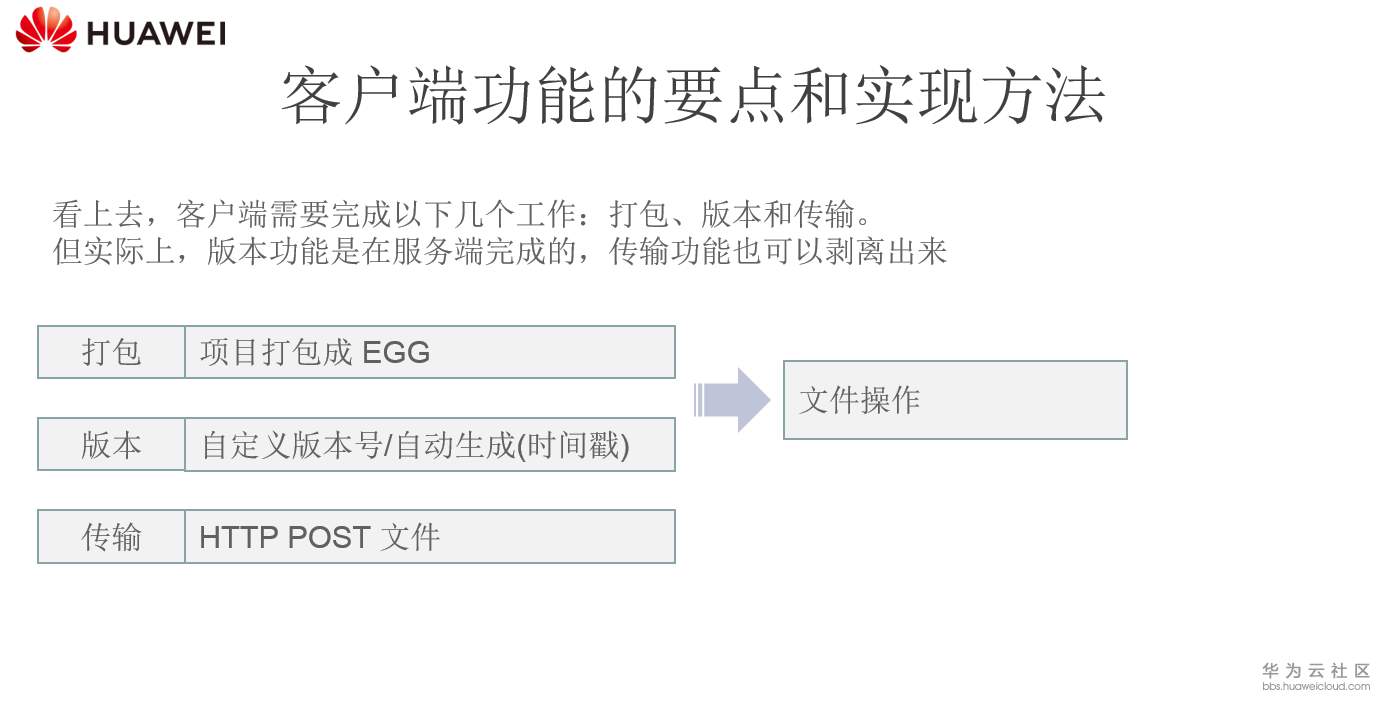
Task: Click 传输功能也可以剥离出来 in the second line
Action: [x=778, y=252]
